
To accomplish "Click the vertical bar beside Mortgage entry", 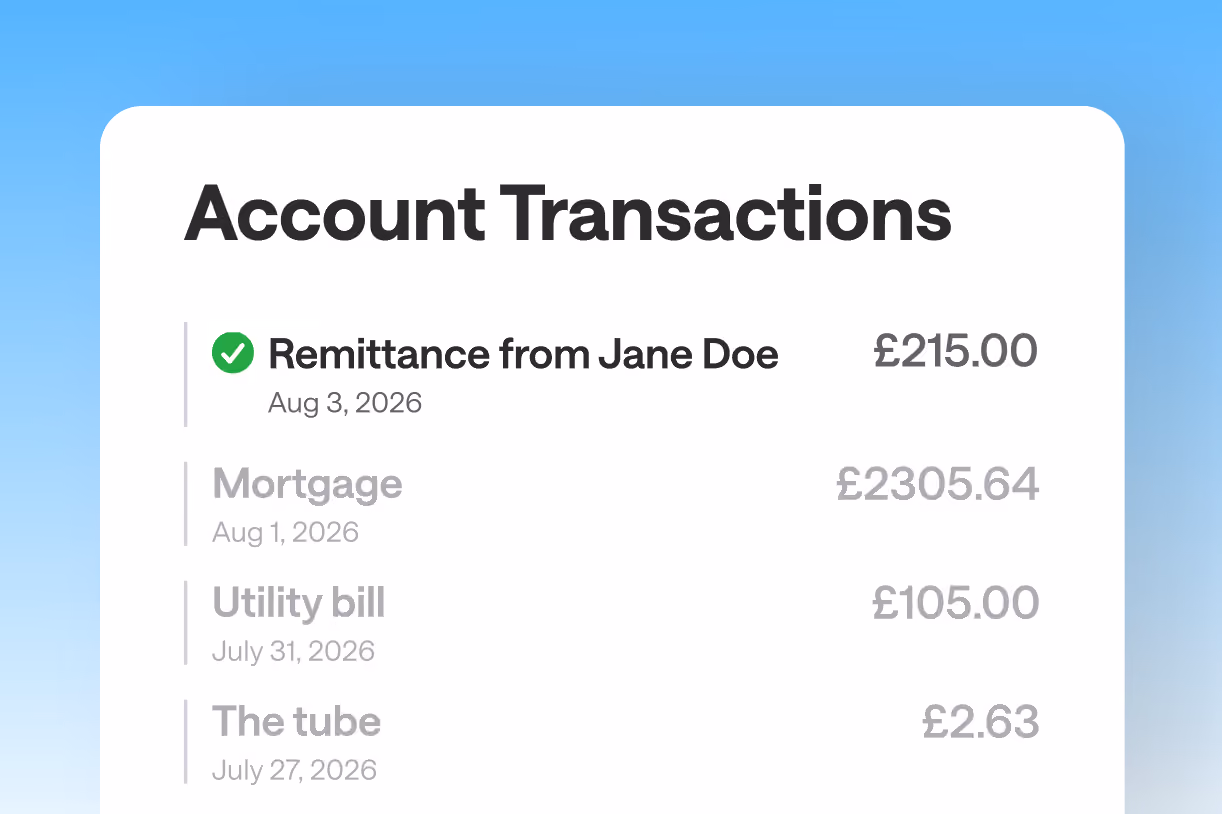I will 185,504.
